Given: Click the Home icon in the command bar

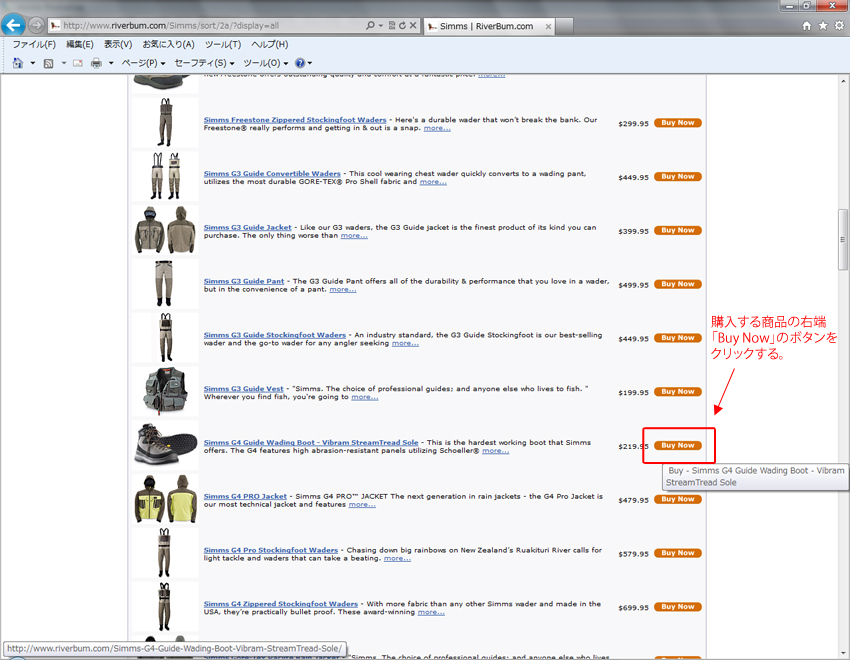Looking at the screenshot, I should [18, 63].
